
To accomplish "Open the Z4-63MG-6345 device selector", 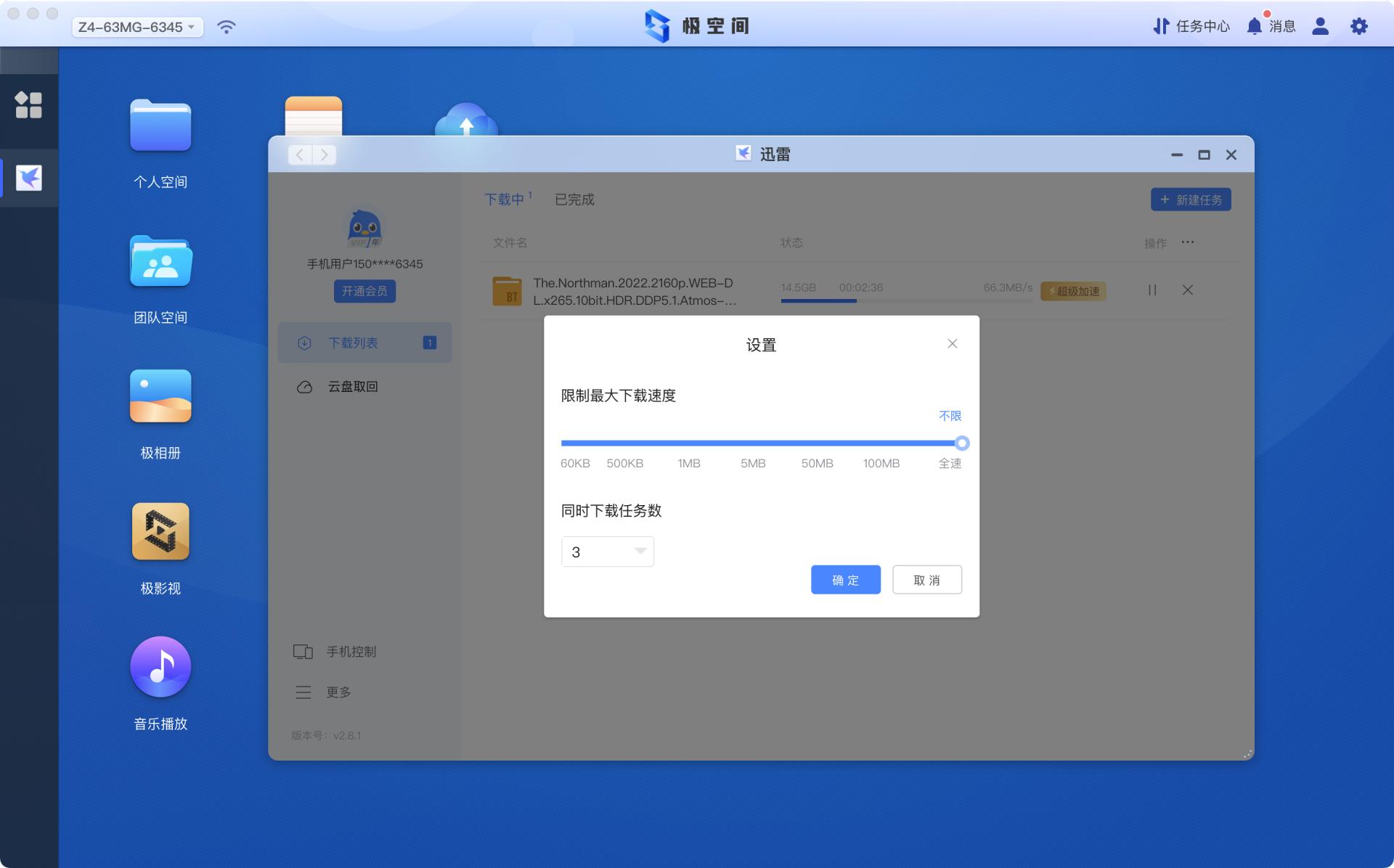I will click(136, 27).
